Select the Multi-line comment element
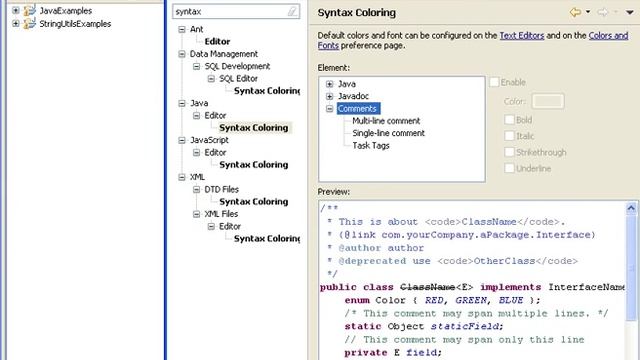This screenshot has width=640, height=360. 386,121
